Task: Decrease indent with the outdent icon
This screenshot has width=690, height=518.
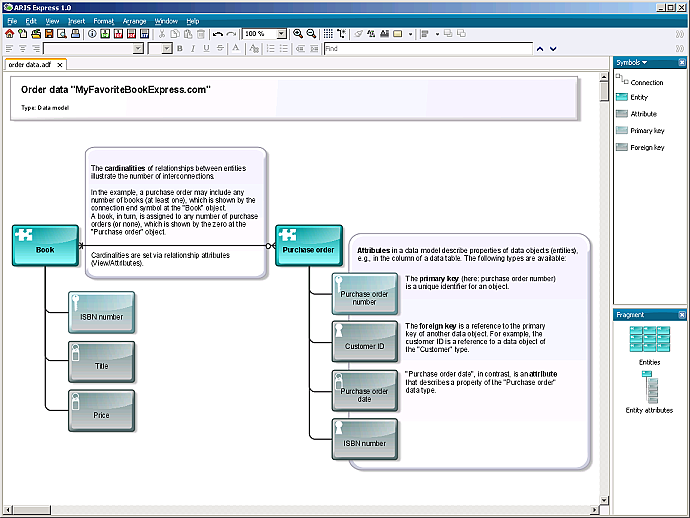Action: coord(301,49)
